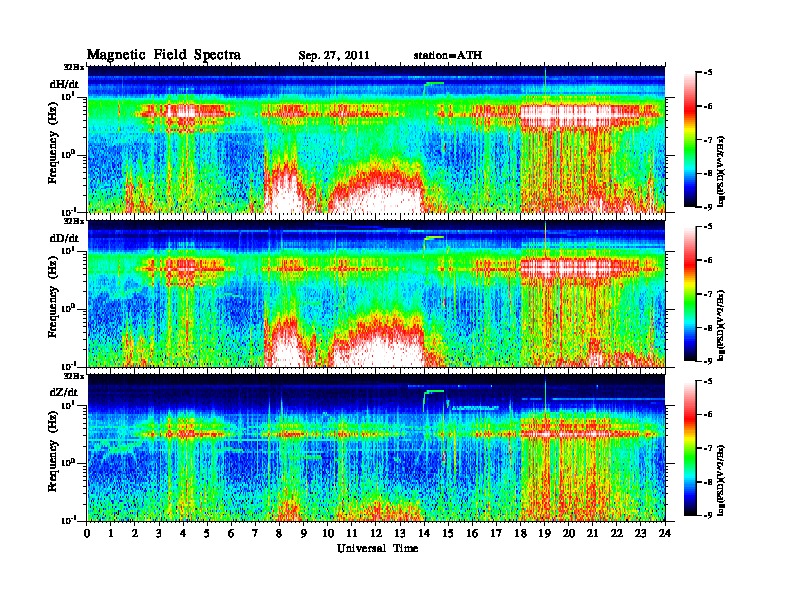792x612 pixels.
Task: Click the hour 18 tick label on time axis
Action: [x=520, y=533]
